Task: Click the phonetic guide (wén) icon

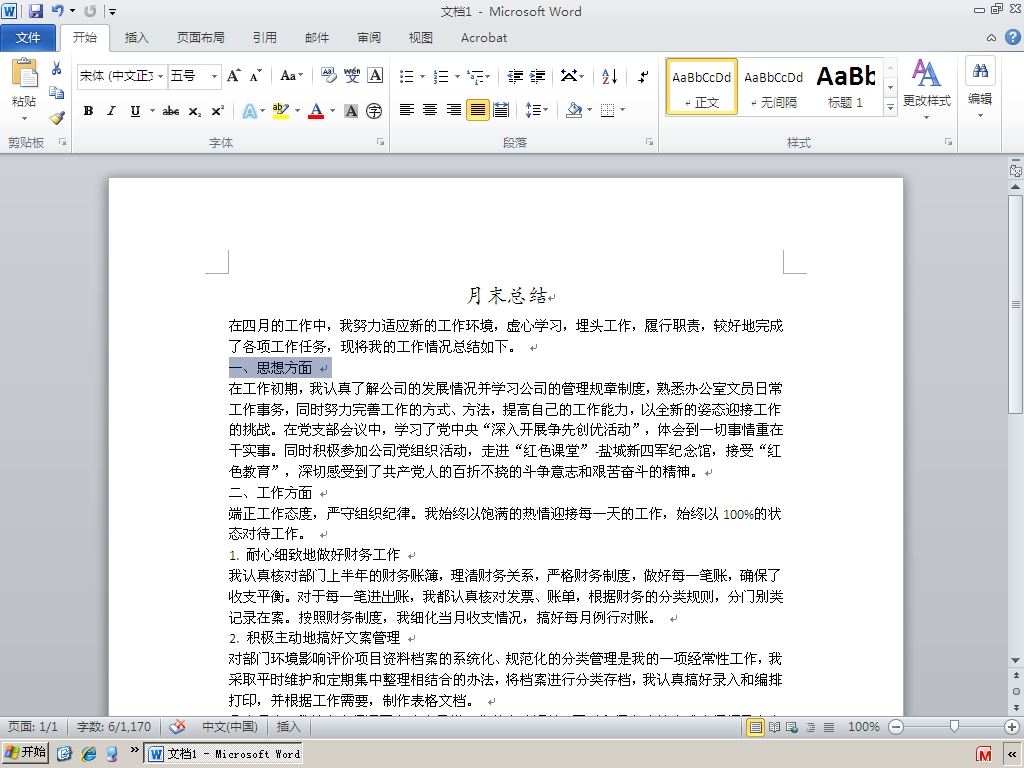Action: 352,76
